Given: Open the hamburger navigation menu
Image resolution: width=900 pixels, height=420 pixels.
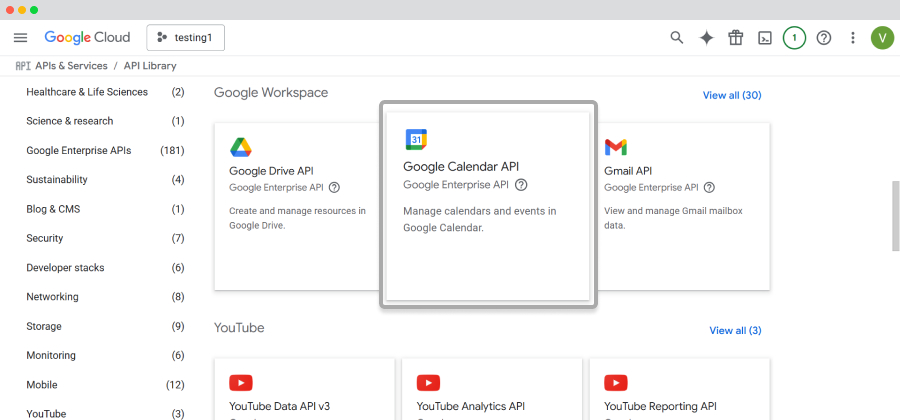Looking at the screenshot, I should pyautogui.click(x=21, y=38).
